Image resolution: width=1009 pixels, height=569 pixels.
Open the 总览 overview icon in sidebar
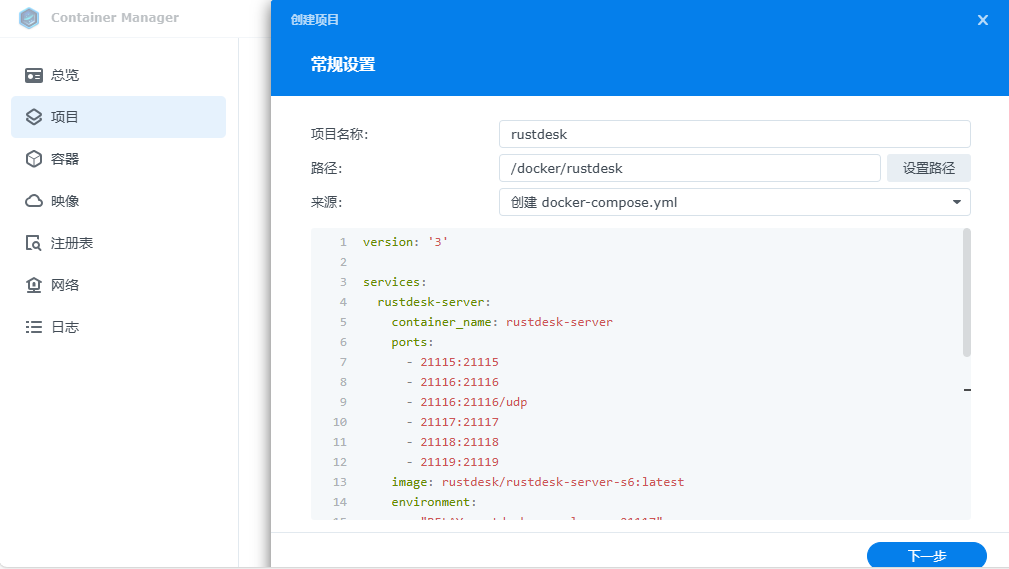coord(33,75)
